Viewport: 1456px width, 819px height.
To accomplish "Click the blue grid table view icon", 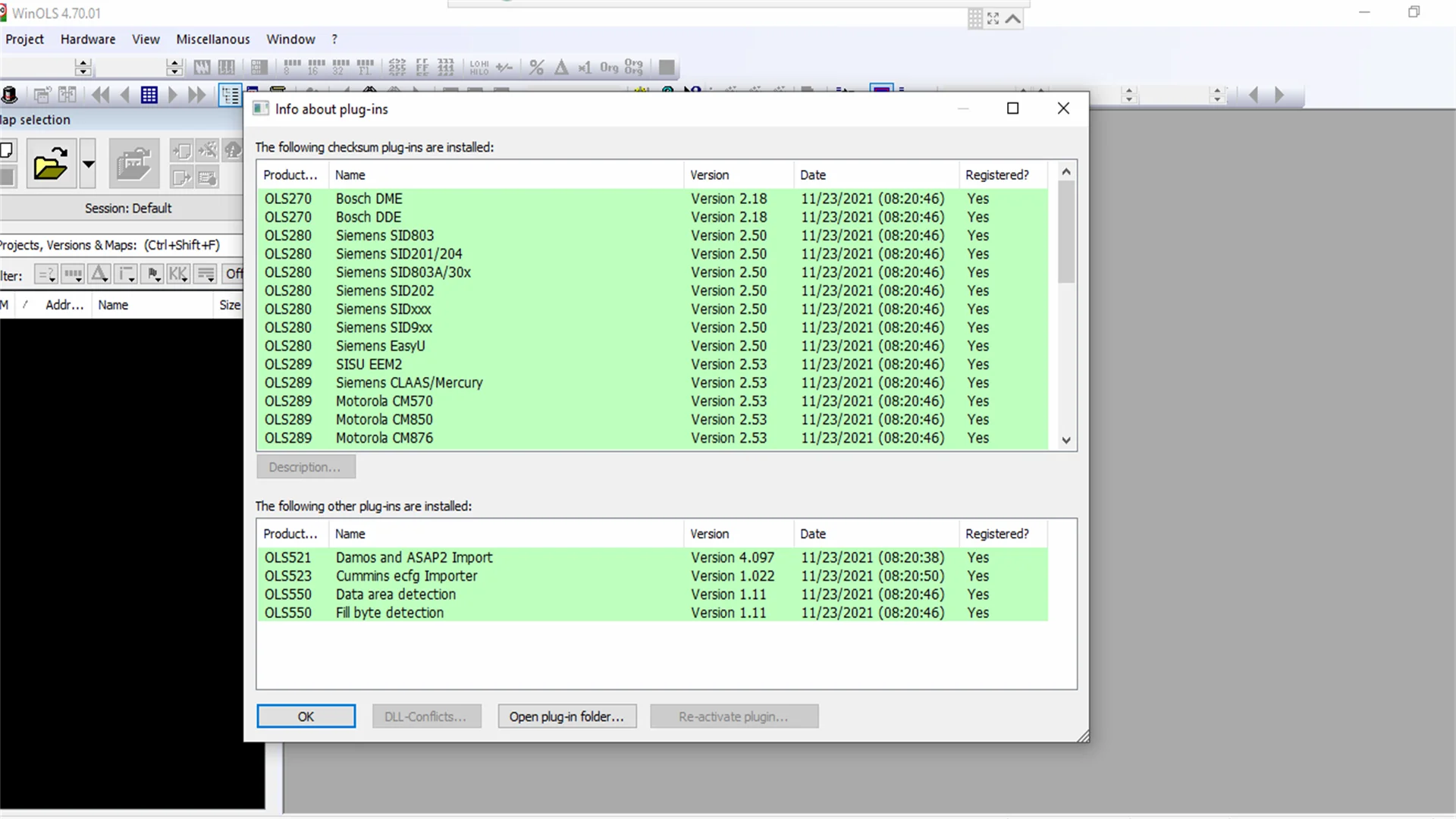I will 149,95.
